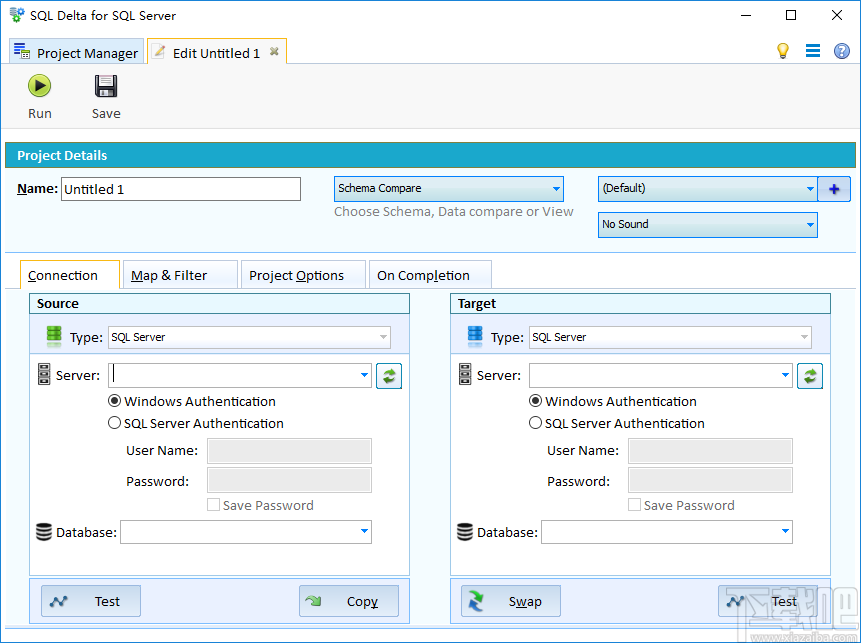Enable Save Password for Target
The image size is (861, 643).
pos(634,505)
